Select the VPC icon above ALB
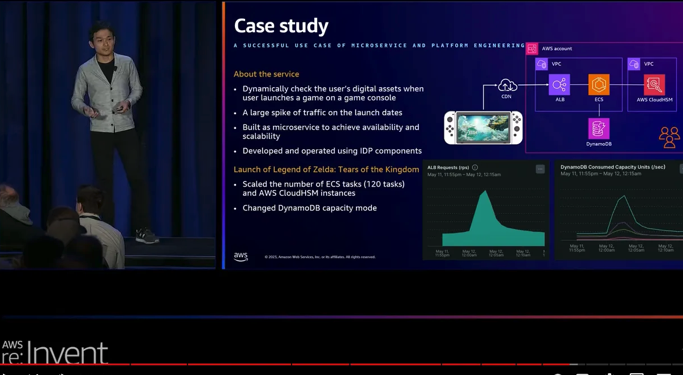The image size is (683, 375). pos(541,64)
